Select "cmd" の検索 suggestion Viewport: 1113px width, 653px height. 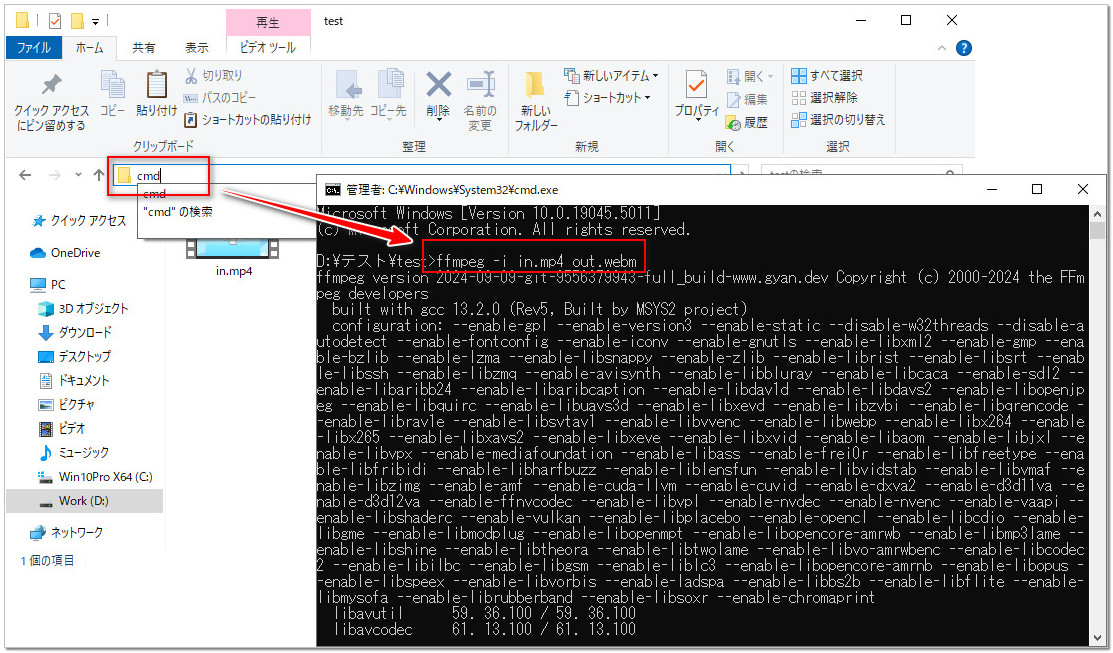177,212
